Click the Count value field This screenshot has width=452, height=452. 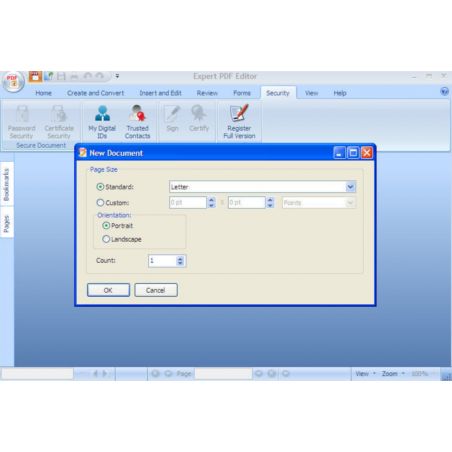[162, 261]
